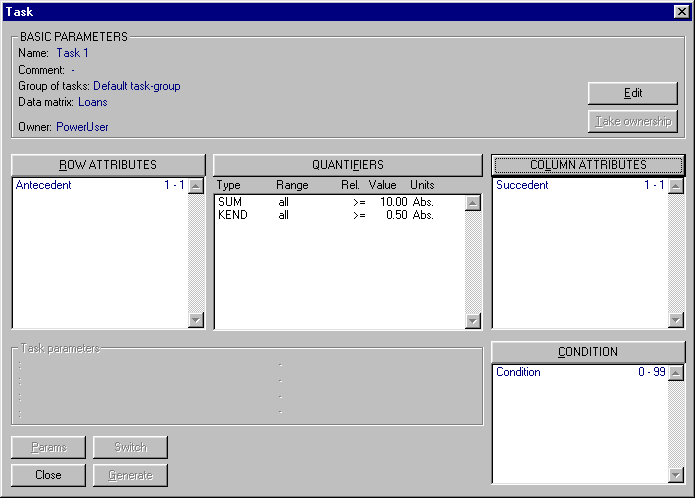Click the down arrow of Column Attributes scrollbar

(675, 319)
